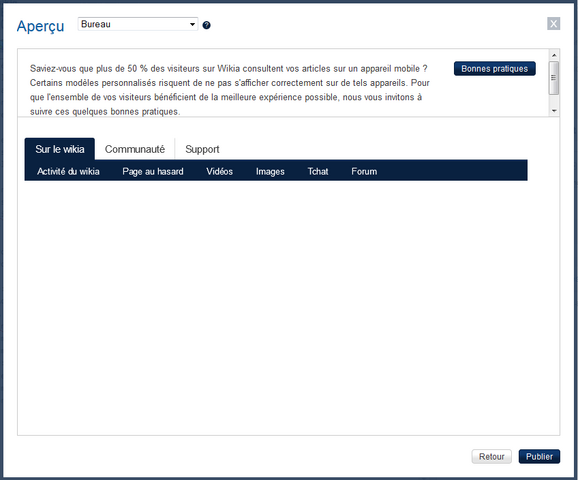The image size is (578, 480).
Task: Click the mobile visitors notice text
Action: tap(230, 90)
